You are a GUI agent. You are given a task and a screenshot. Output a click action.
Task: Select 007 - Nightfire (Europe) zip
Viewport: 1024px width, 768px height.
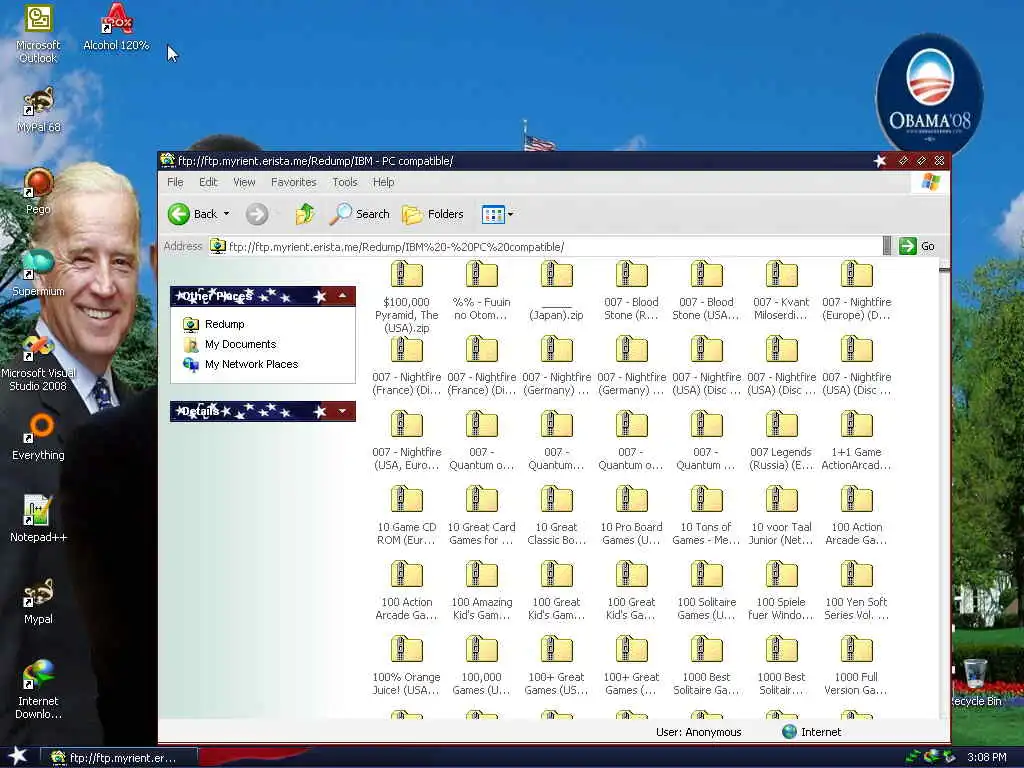856,291
